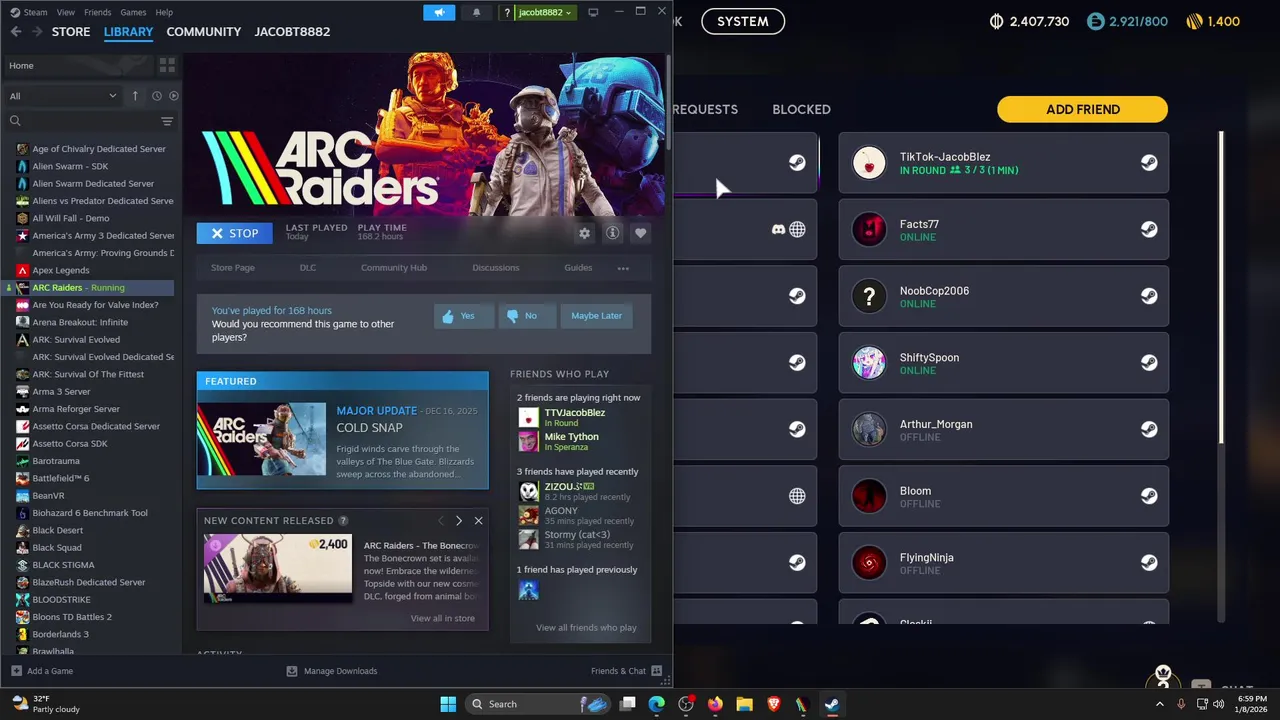Open Steam announcements megaphone icon
This screenshot has height=720, width=1280.
[439, 12]
